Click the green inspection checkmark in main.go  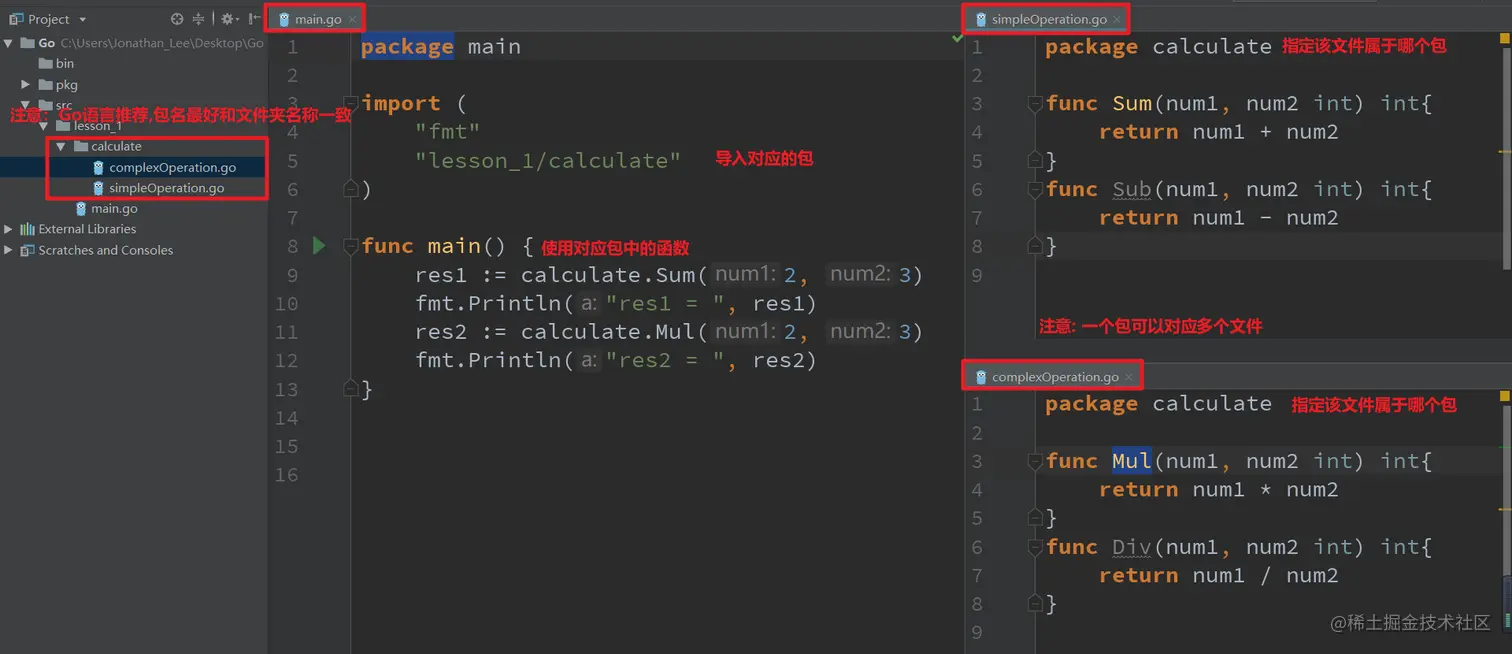[x=957, y=37]
